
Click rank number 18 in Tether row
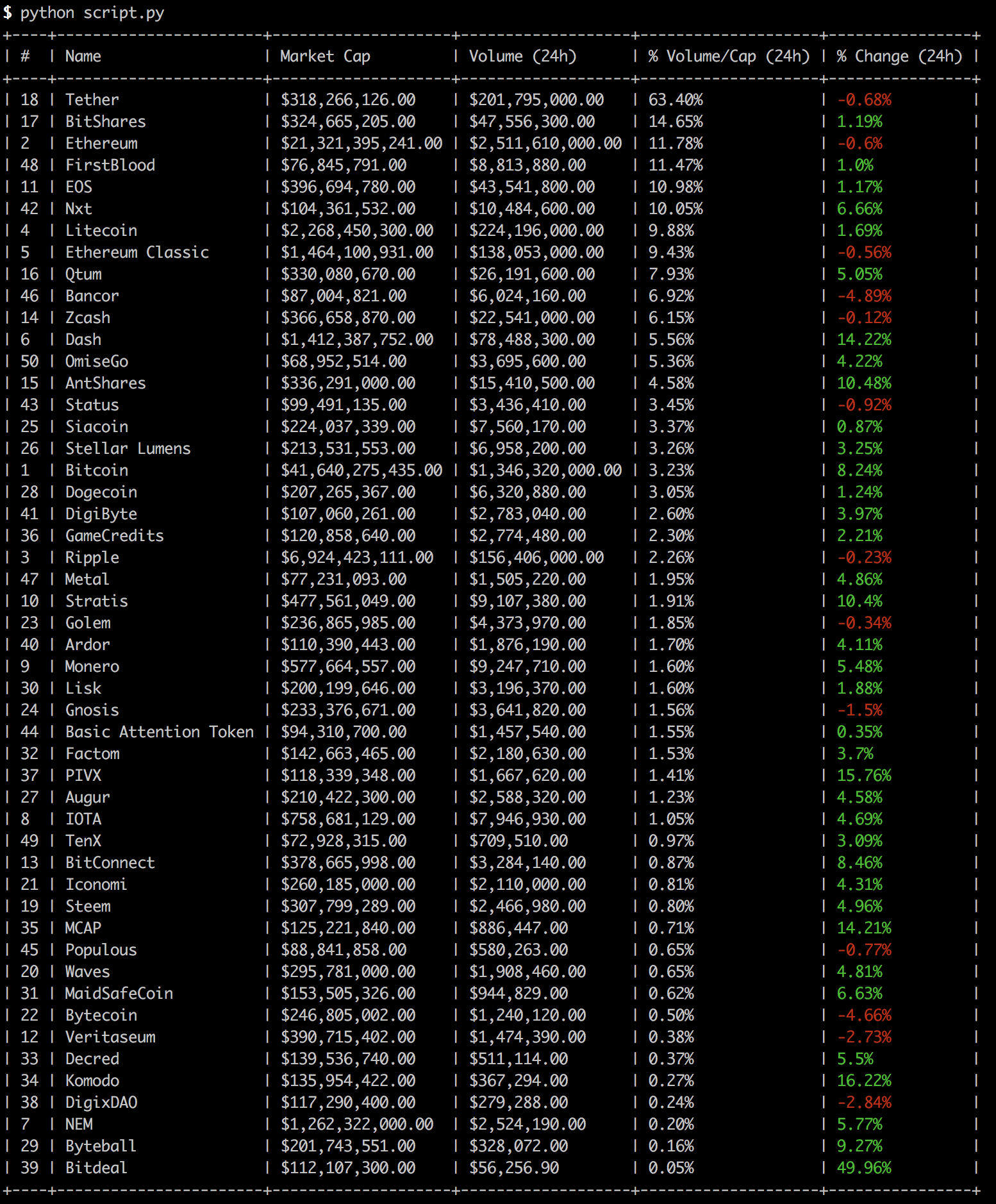click(29, 100)
